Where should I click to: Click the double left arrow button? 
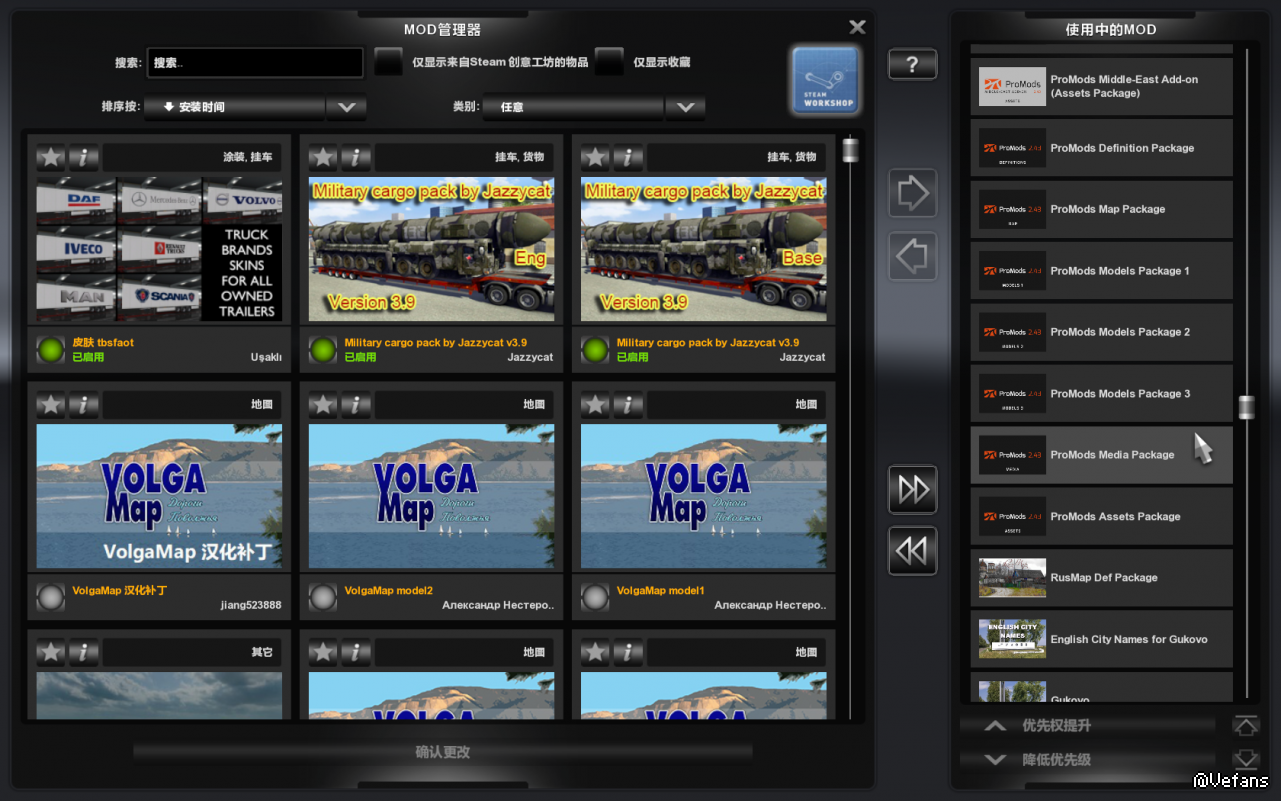point(912,551)
